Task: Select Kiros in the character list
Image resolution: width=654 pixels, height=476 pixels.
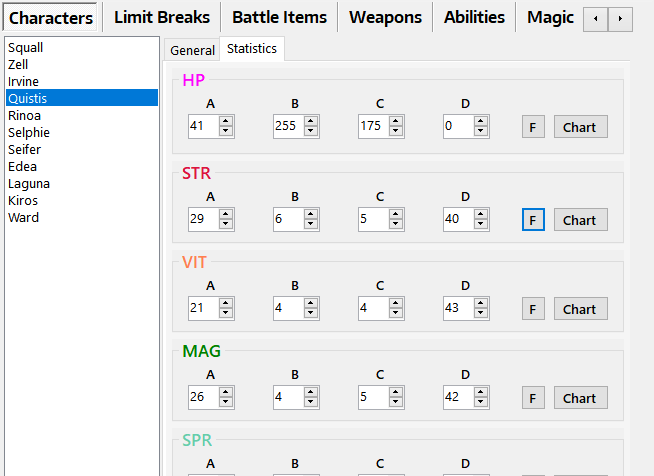Action: click(82, 200)
